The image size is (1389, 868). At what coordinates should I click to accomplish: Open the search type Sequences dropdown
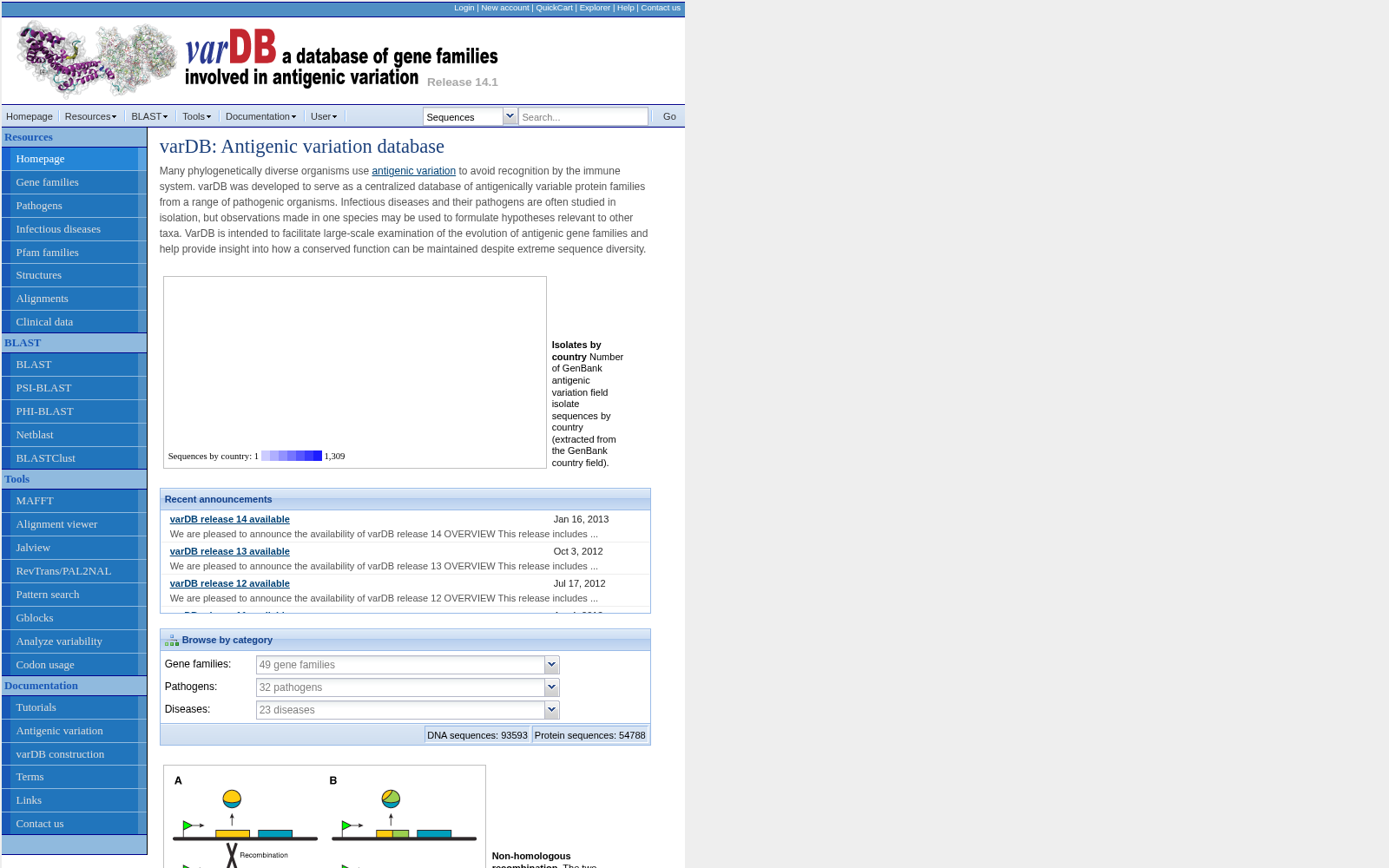pos(510,116)
